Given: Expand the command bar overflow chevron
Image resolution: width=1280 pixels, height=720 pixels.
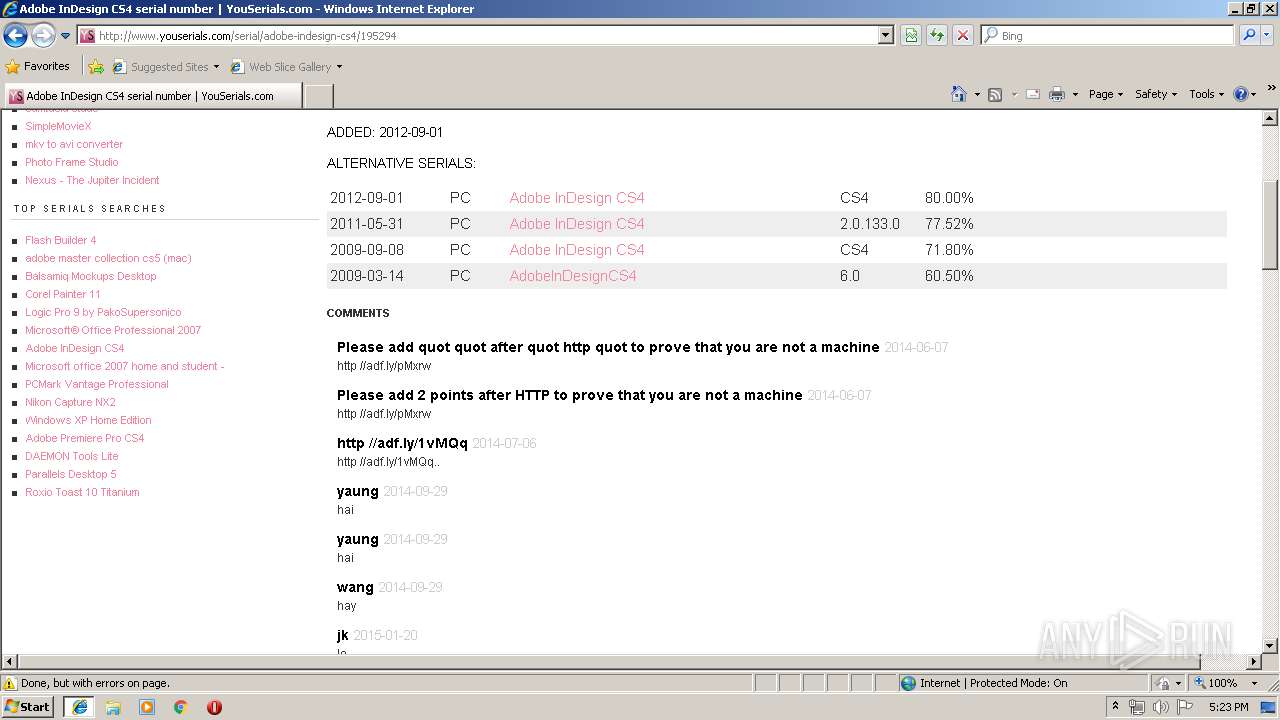Looking at the screenshot, I should coord(1271,89).
